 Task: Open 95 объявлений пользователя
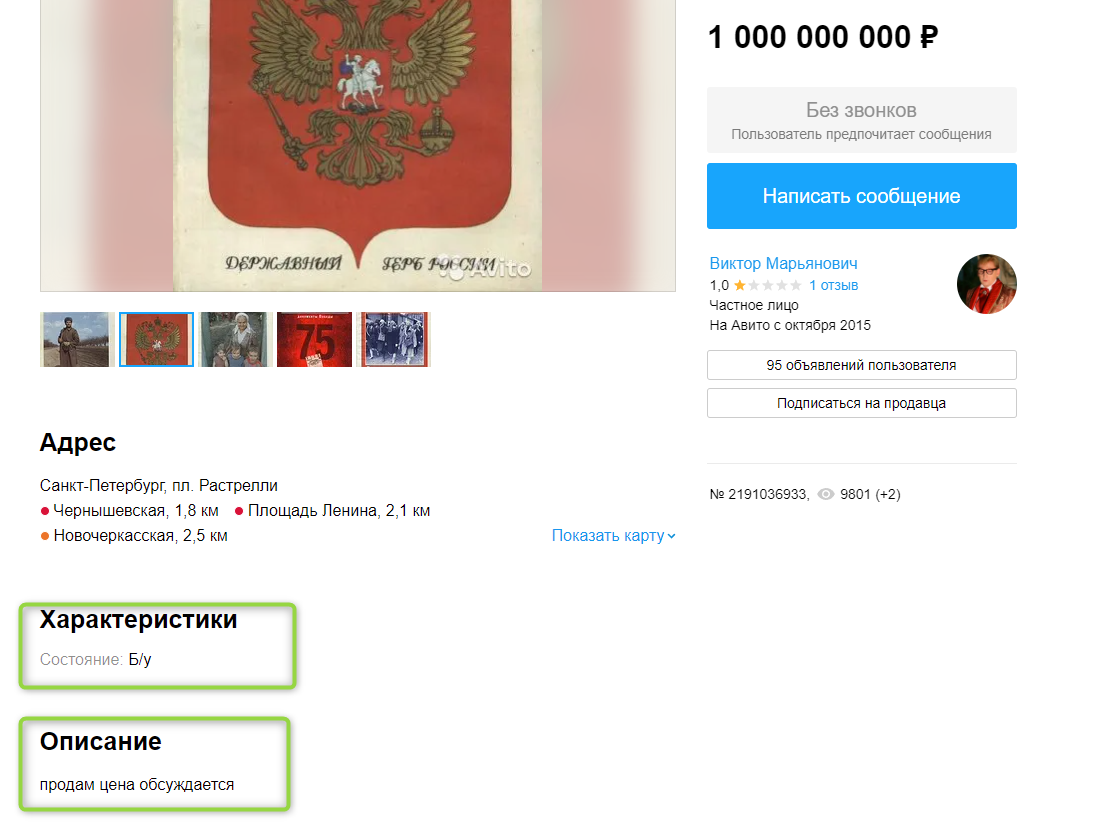[861, 365]
